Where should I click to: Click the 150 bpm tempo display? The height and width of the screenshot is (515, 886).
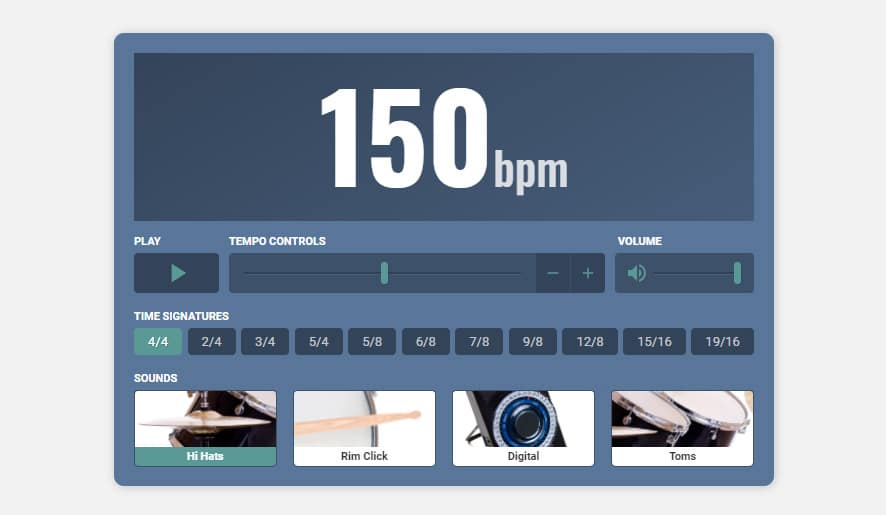pyautogui.click(x=444, y=138)
